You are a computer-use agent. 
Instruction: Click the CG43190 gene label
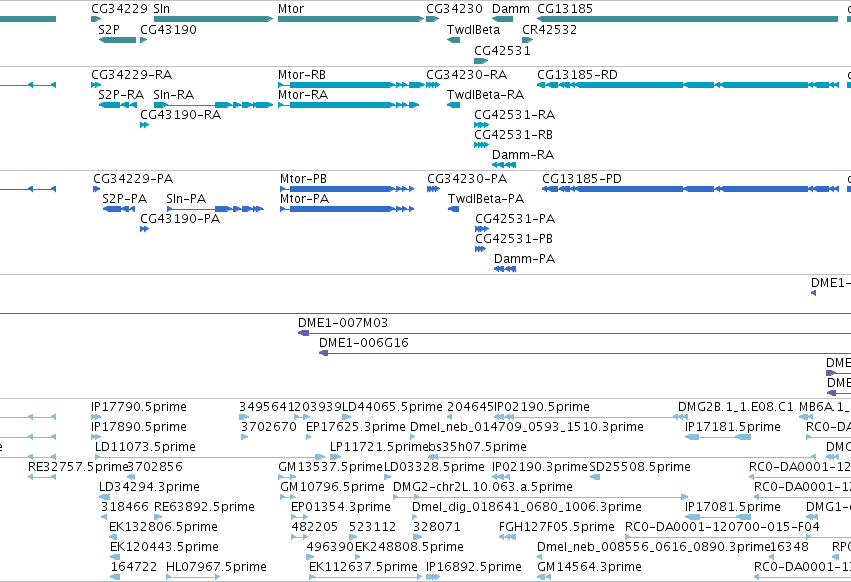coord(168,30)
